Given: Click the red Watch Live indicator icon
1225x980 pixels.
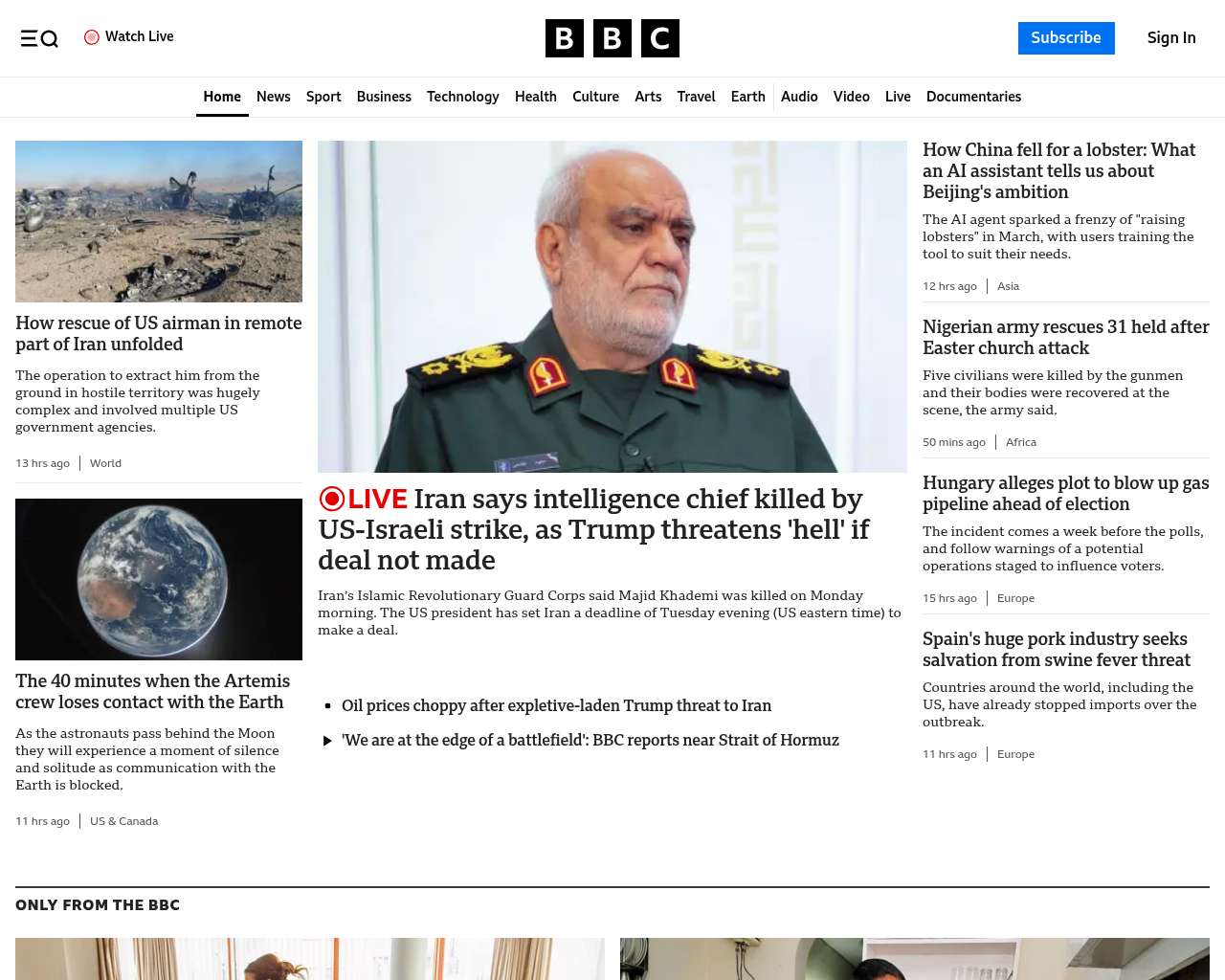Looking at the screenshot, I should [92, 37].
